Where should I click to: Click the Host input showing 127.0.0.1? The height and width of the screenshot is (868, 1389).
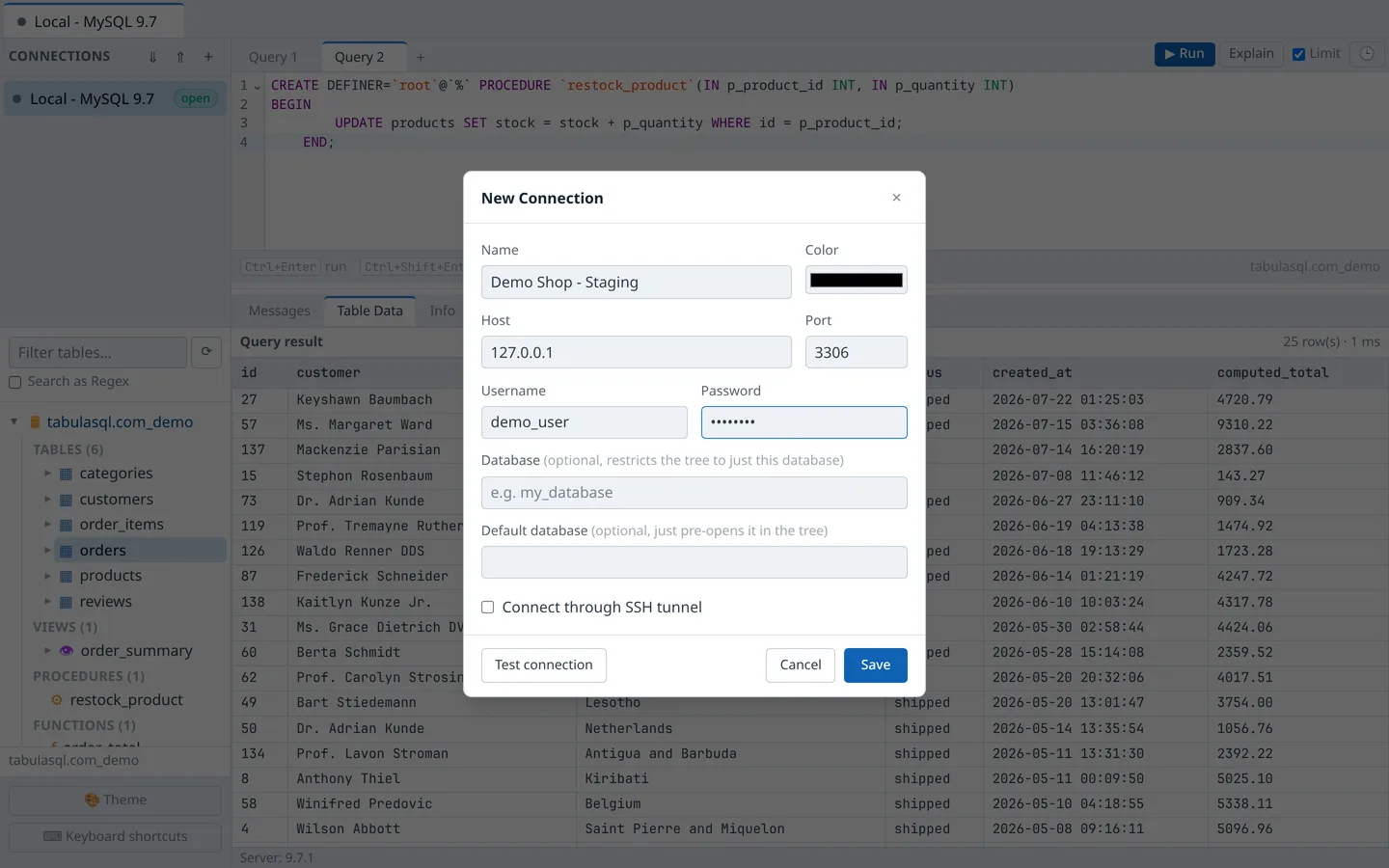click(x=636, y=352)
